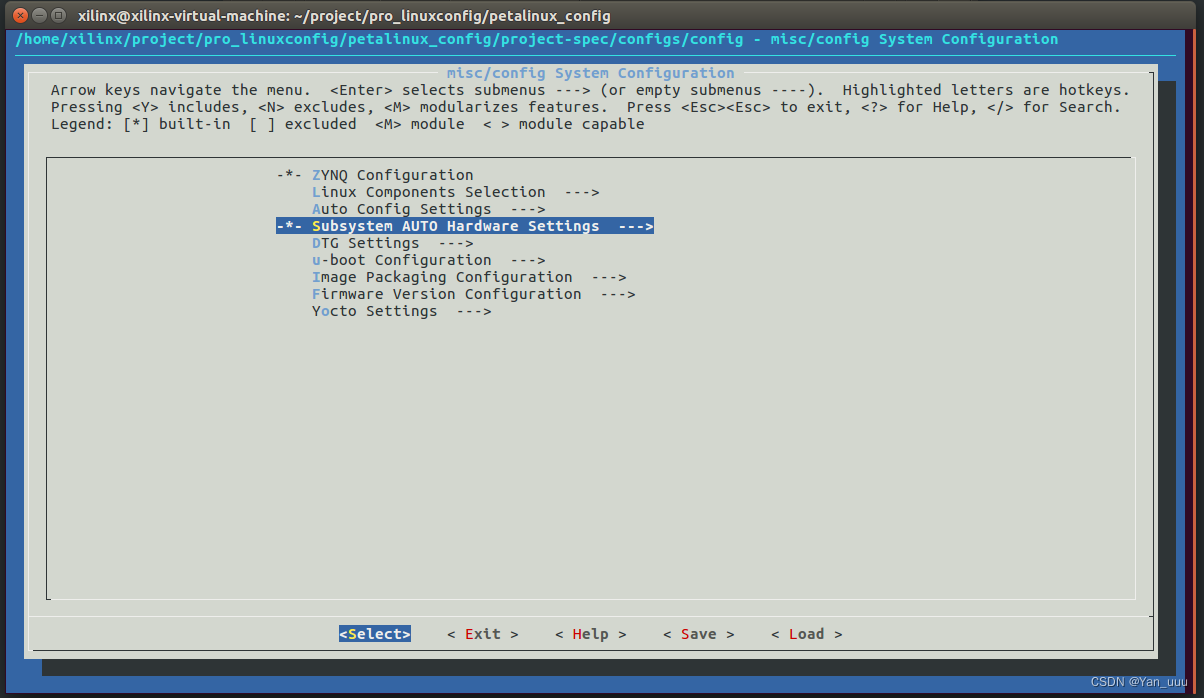Expand the Yocto Settings submenu

tap(375, 310)
